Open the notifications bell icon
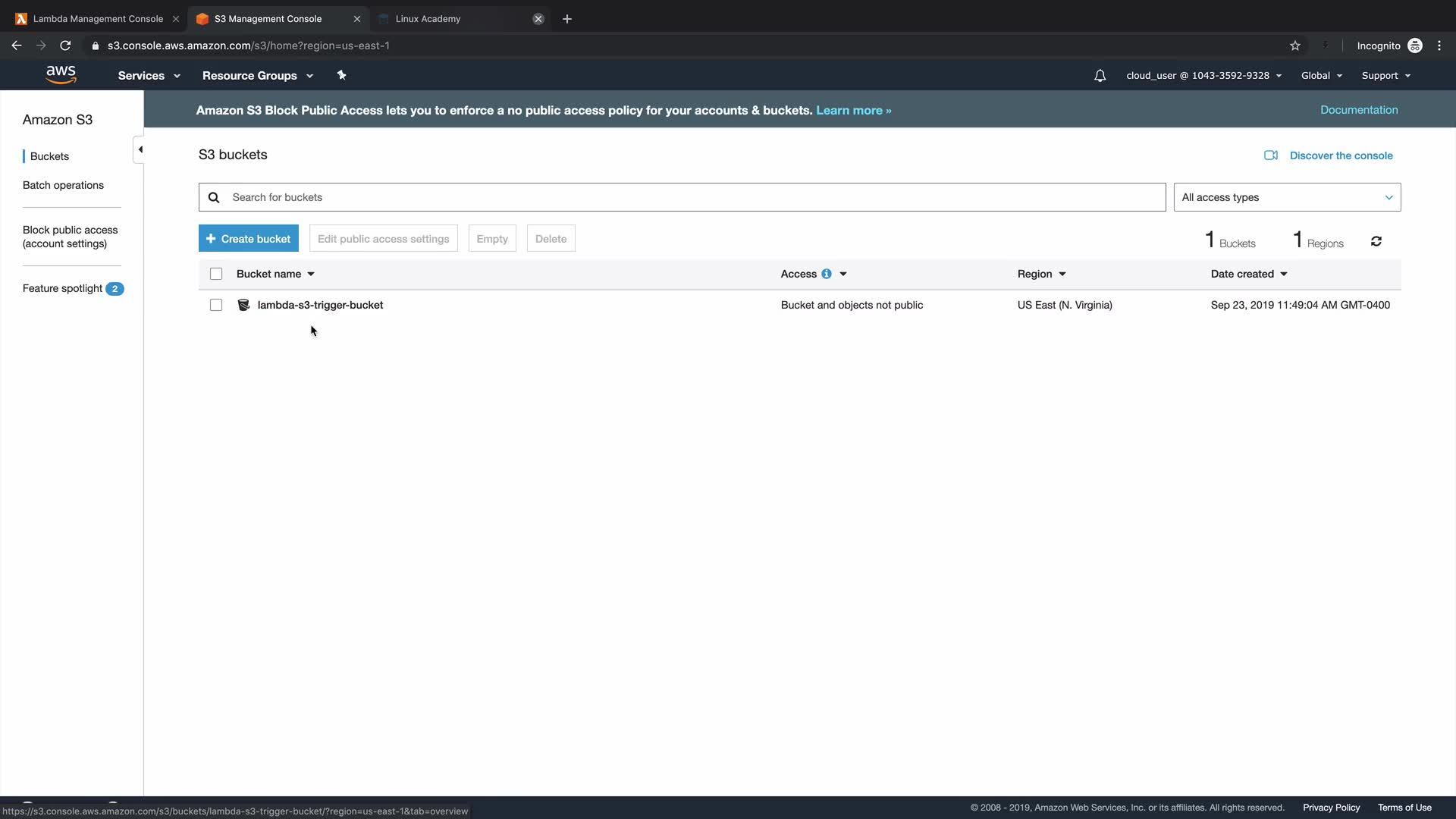The height and width of the screenshot is (819, 1456). (1100, 76)
